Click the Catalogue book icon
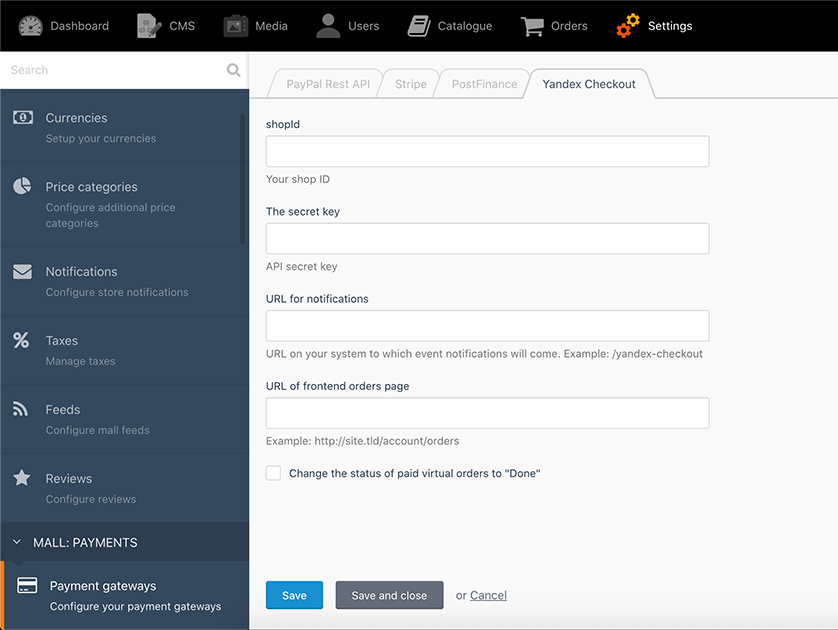The width and height of the screenshot is (838, 630). (419, 26)
